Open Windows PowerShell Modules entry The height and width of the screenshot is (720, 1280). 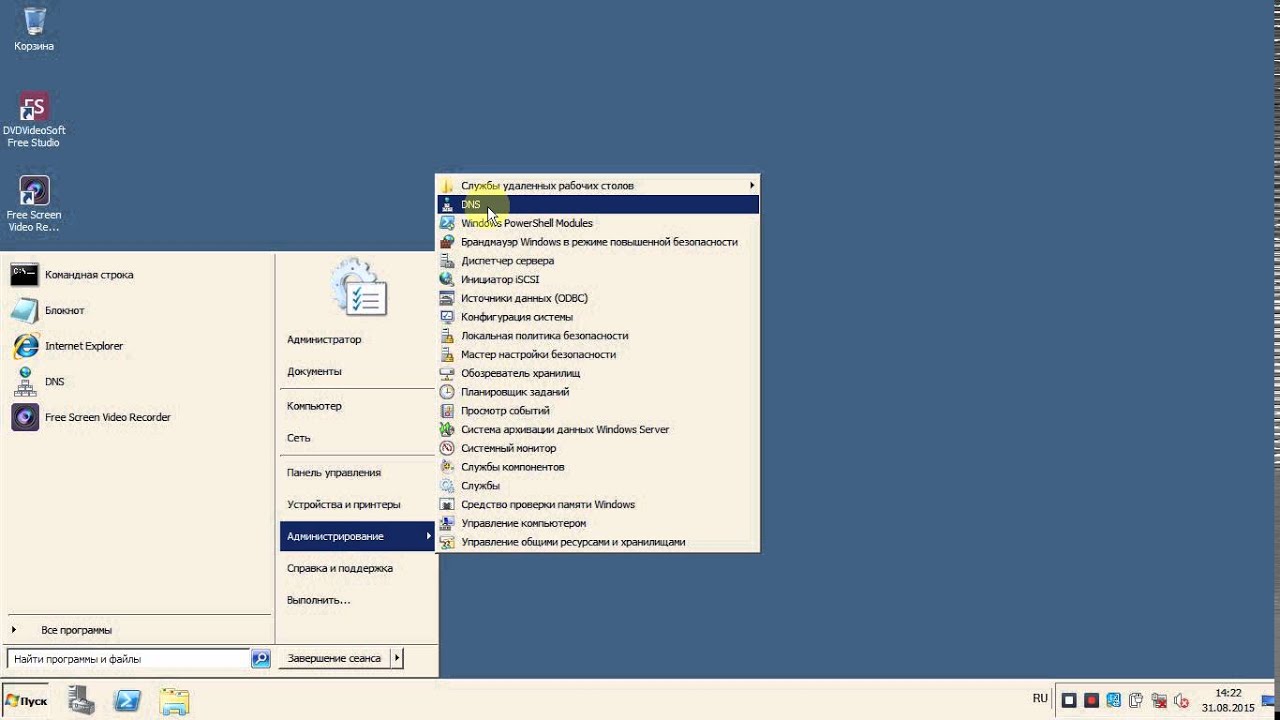(x=598, y=223)
